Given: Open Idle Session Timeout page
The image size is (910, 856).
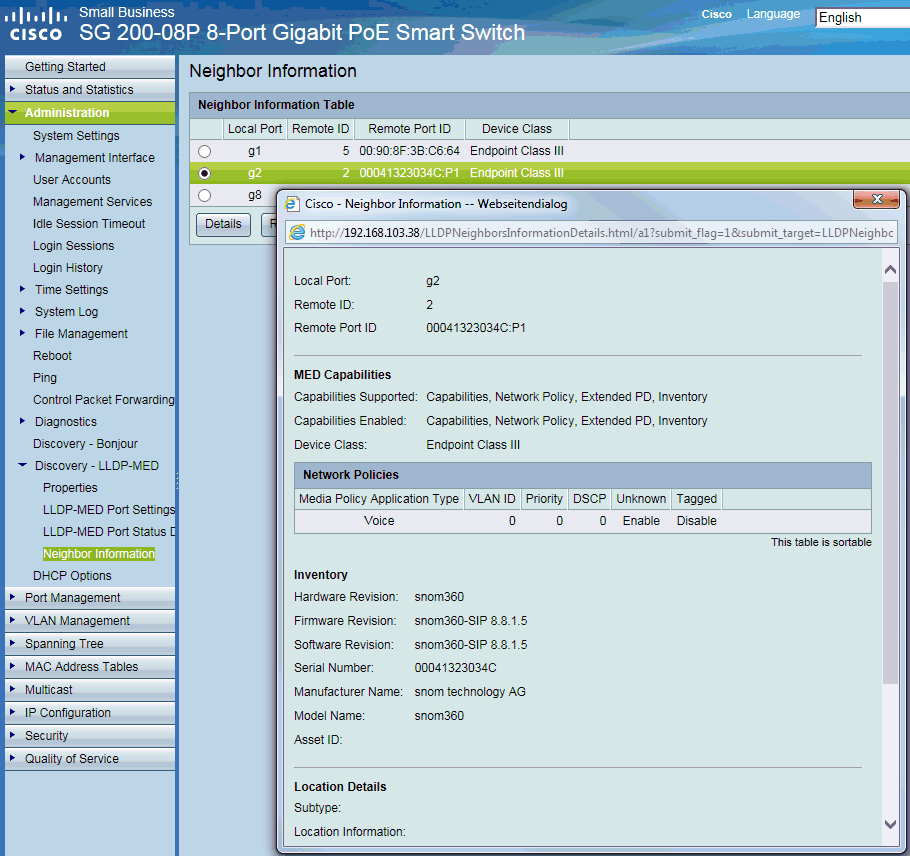Looking at the screenshot, I should 89,223.
